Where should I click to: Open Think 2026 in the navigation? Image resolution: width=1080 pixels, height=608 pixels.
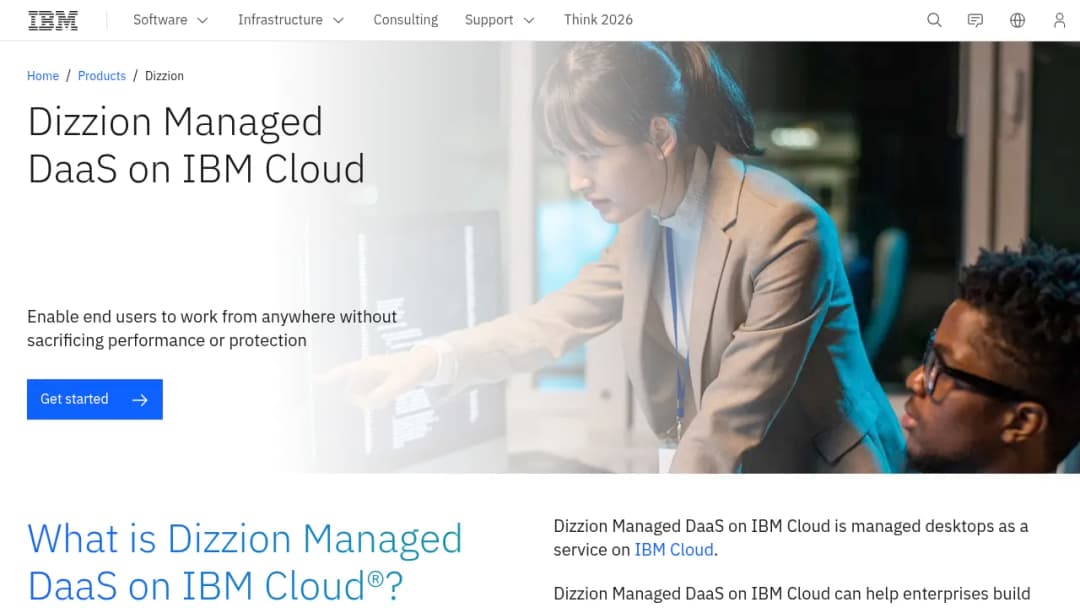pyautogui.click(x=598, y=20)
